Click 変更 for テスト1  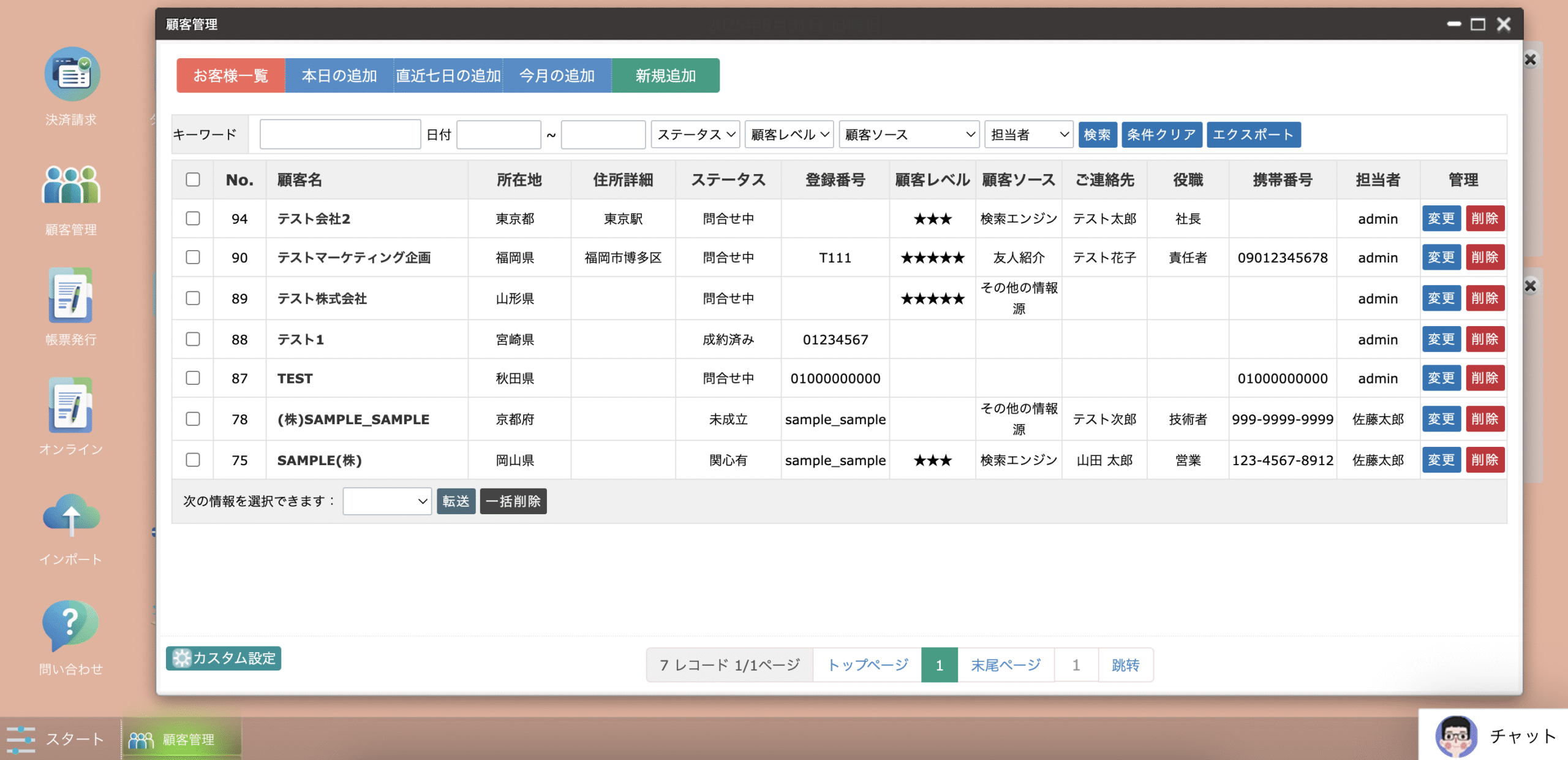click(1441, 340)
